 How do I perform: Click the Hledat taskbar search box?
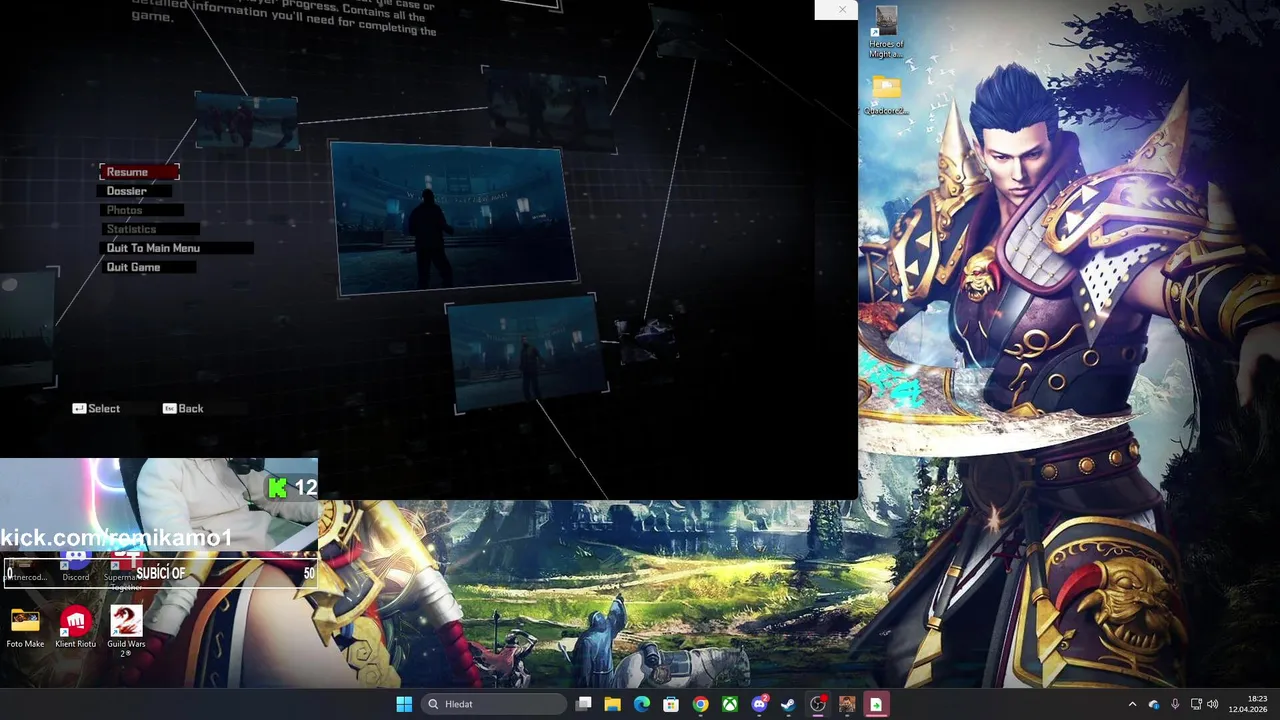[494, 704]
